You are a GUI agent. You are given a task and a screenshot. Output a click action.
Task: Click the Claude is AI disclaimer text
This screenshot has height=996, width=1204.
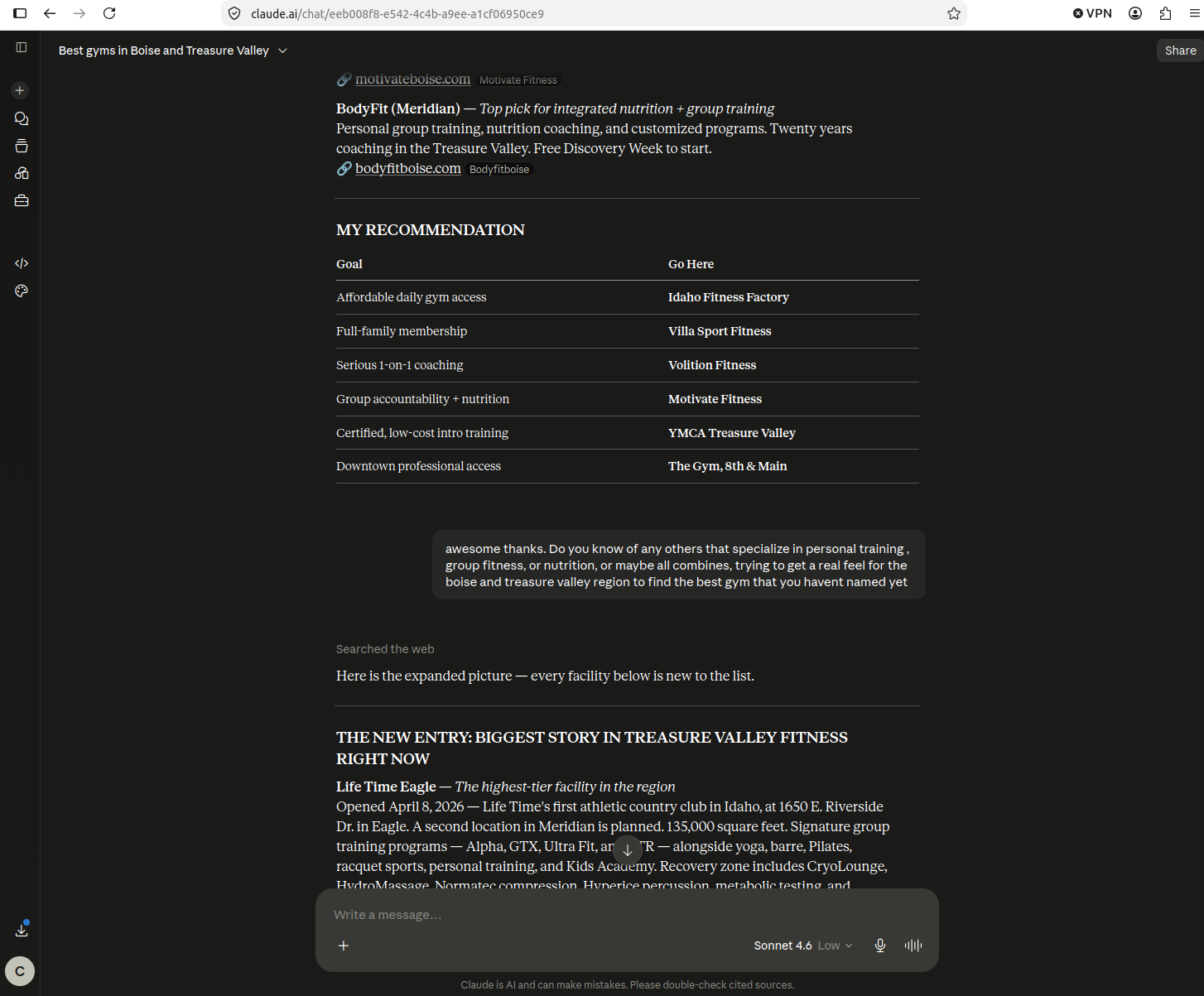point(627,984)
